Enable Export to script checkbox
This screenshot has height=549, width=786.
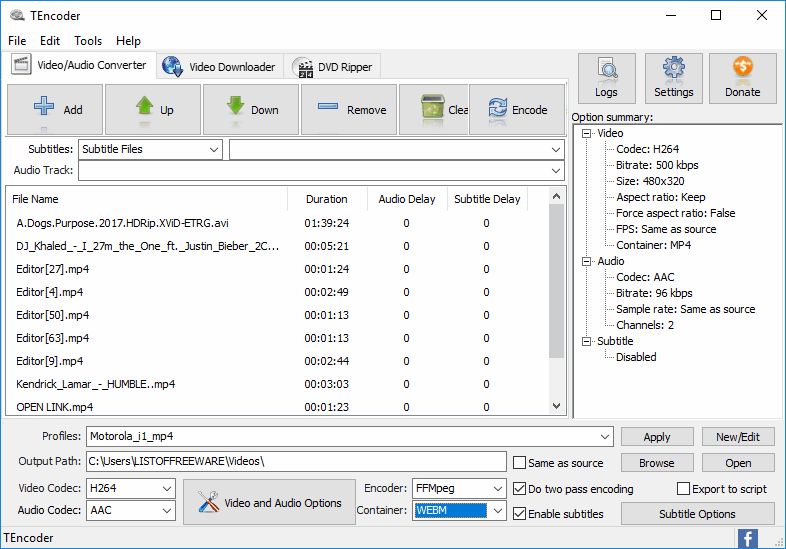click(x=683, y=488)
